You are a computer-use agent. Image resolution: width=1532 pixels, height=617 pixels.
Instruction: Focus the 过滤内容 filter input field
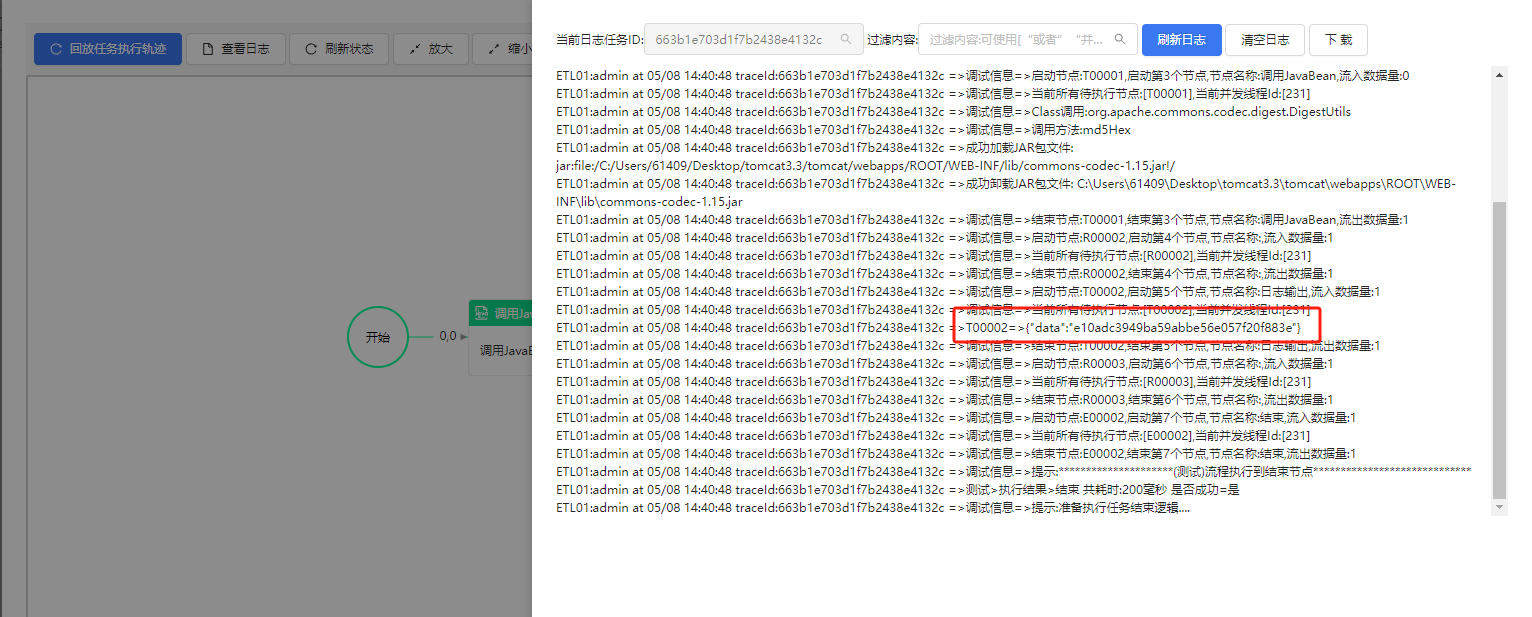(1028, 40)
